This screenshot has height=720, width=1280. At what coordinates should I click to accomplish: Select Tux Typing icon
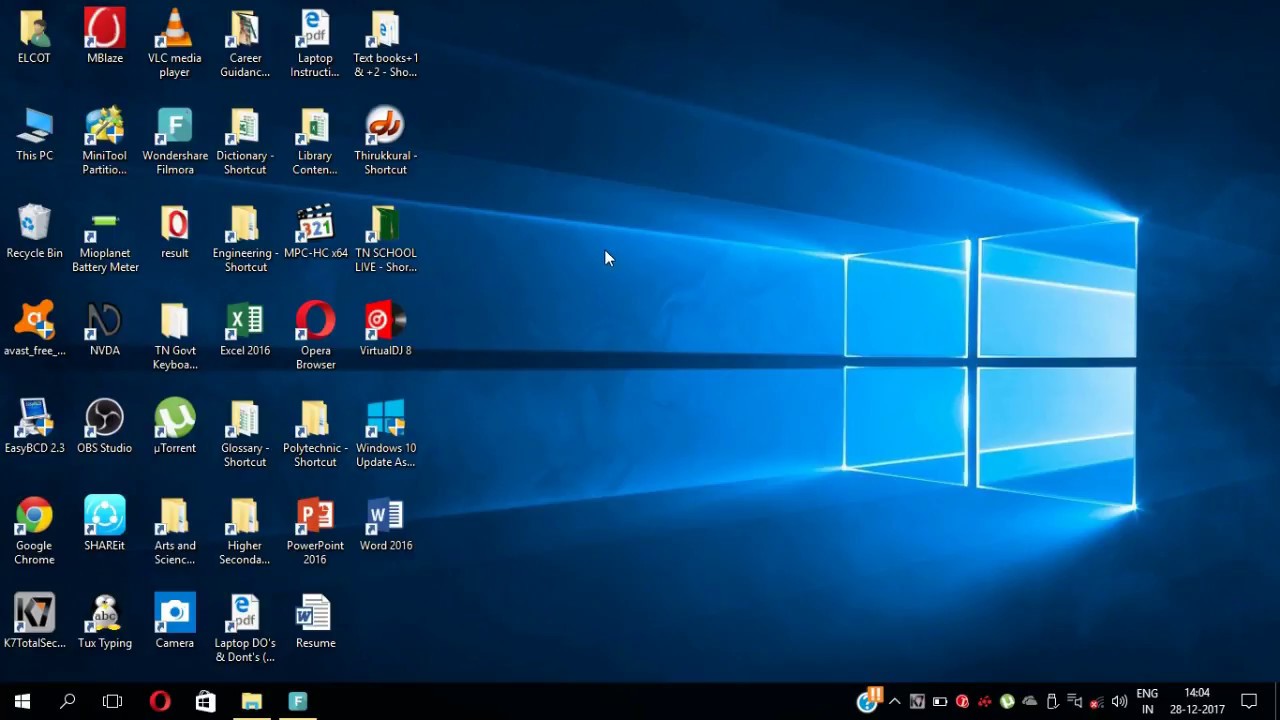pos(105,622)
